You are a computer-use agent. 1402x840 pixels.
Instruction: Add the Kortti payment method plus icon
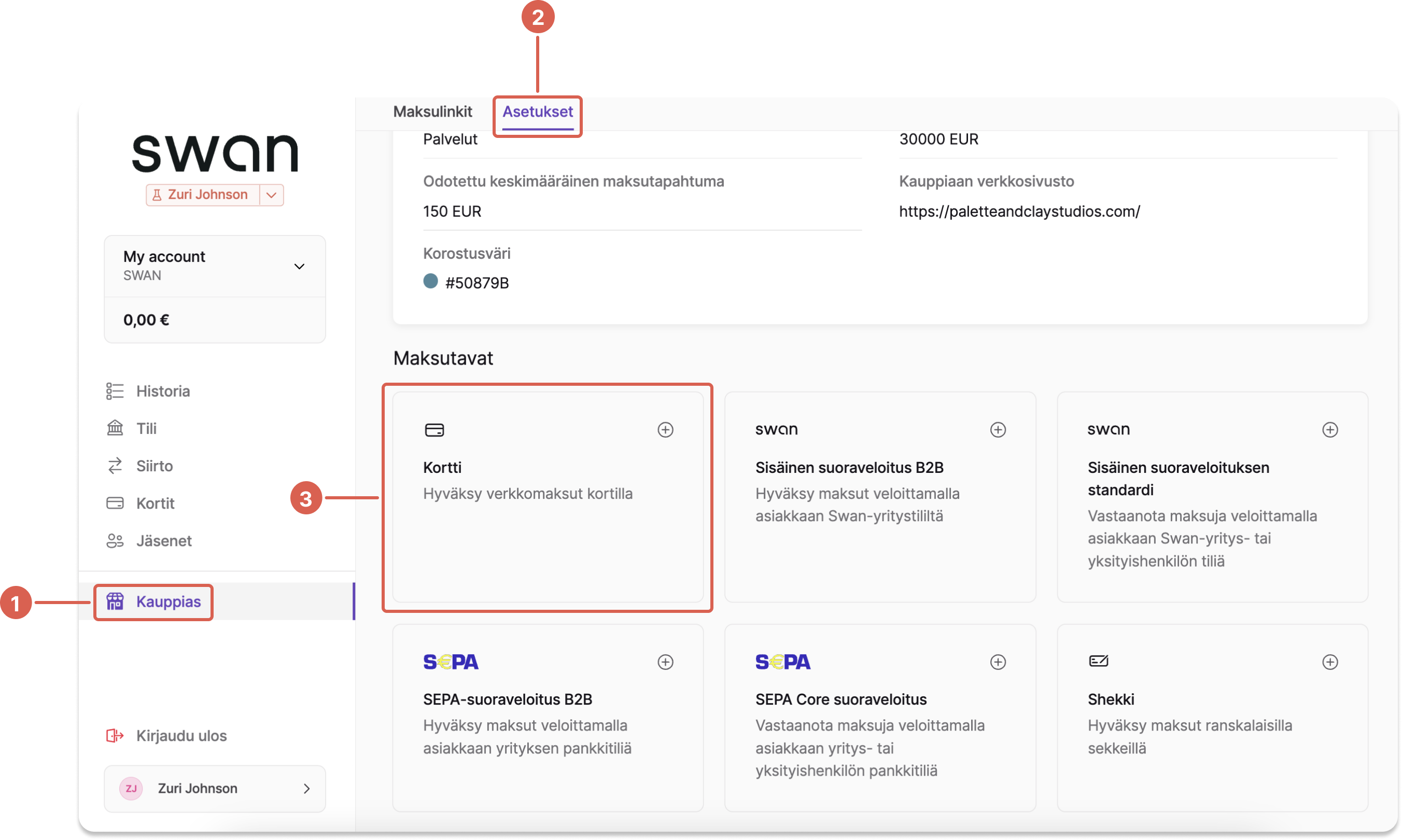665,430
